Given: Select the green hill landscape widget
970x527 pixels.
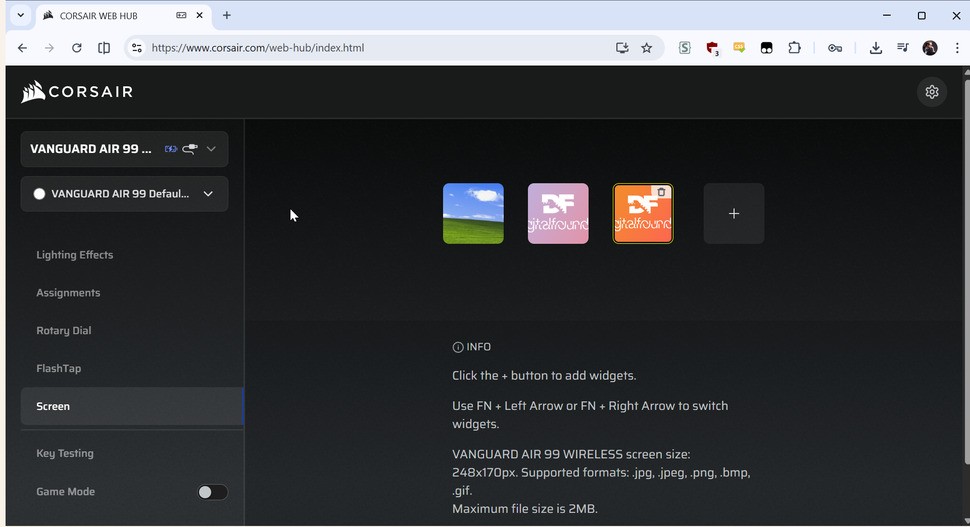Looking at the screenshot, I should click(473, 213).
